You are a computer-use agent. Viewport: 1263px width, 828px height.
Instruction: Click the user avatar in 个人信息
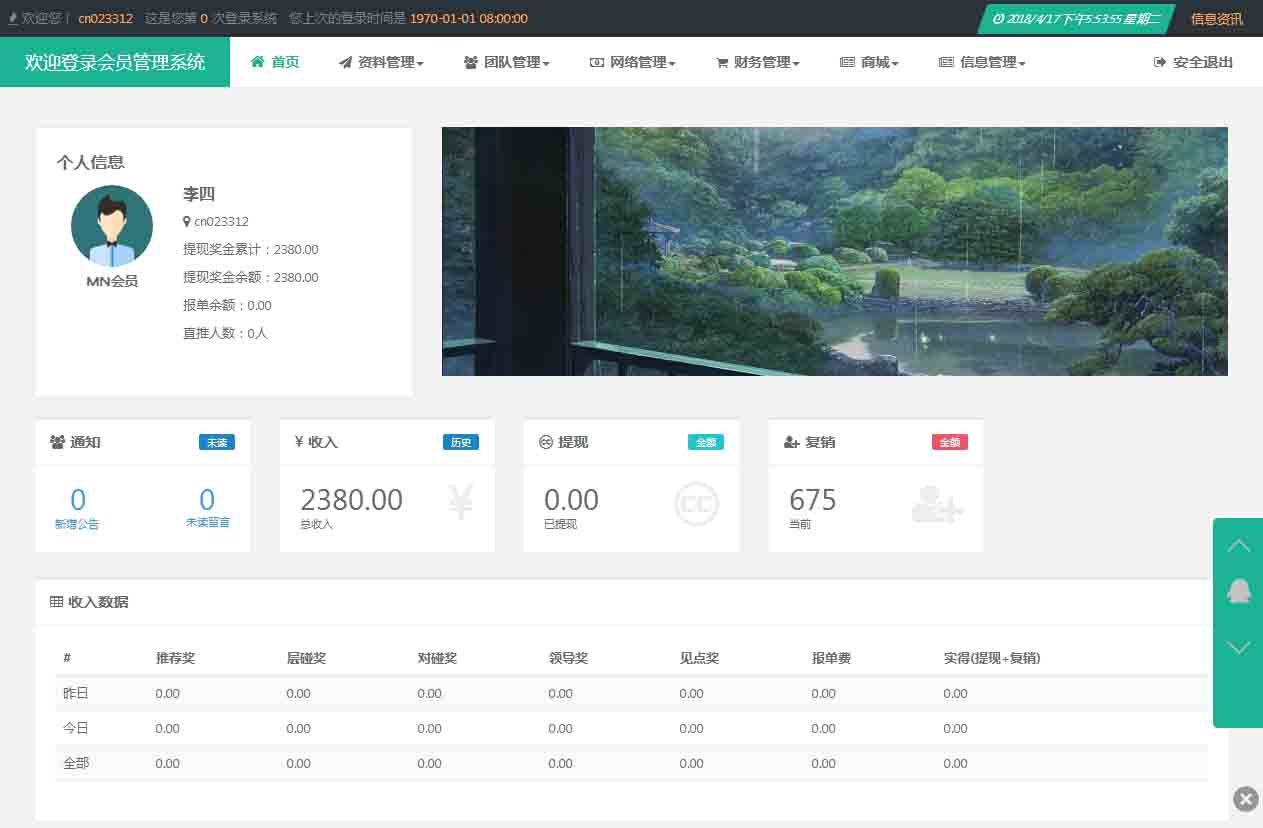point(112,226)
